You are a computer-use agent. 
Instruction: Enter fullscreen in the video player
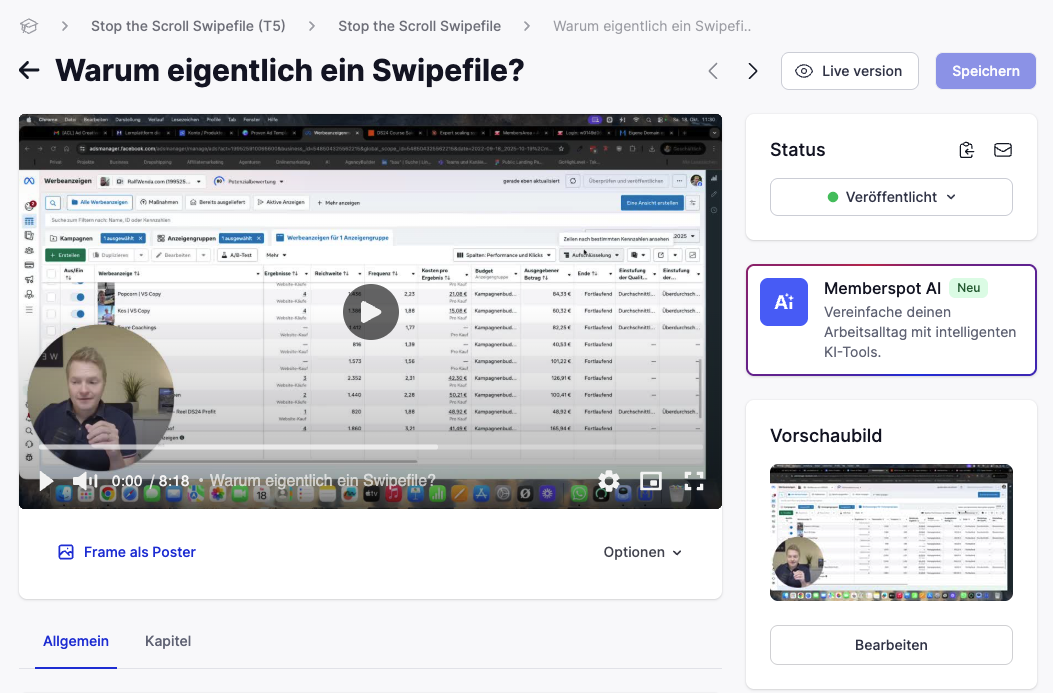tap(694, 481)
